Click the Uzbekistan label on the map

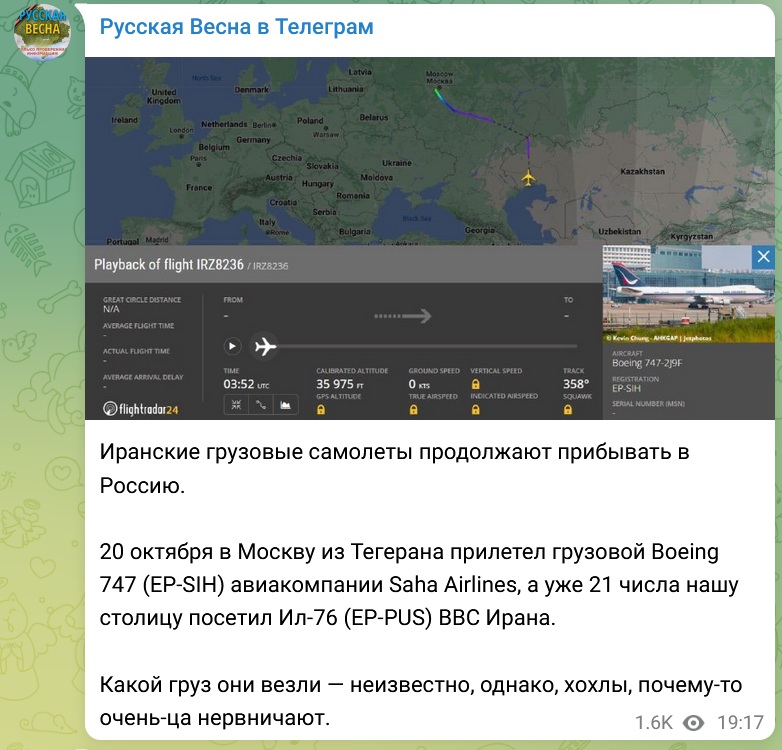click(x=619, y=231)
